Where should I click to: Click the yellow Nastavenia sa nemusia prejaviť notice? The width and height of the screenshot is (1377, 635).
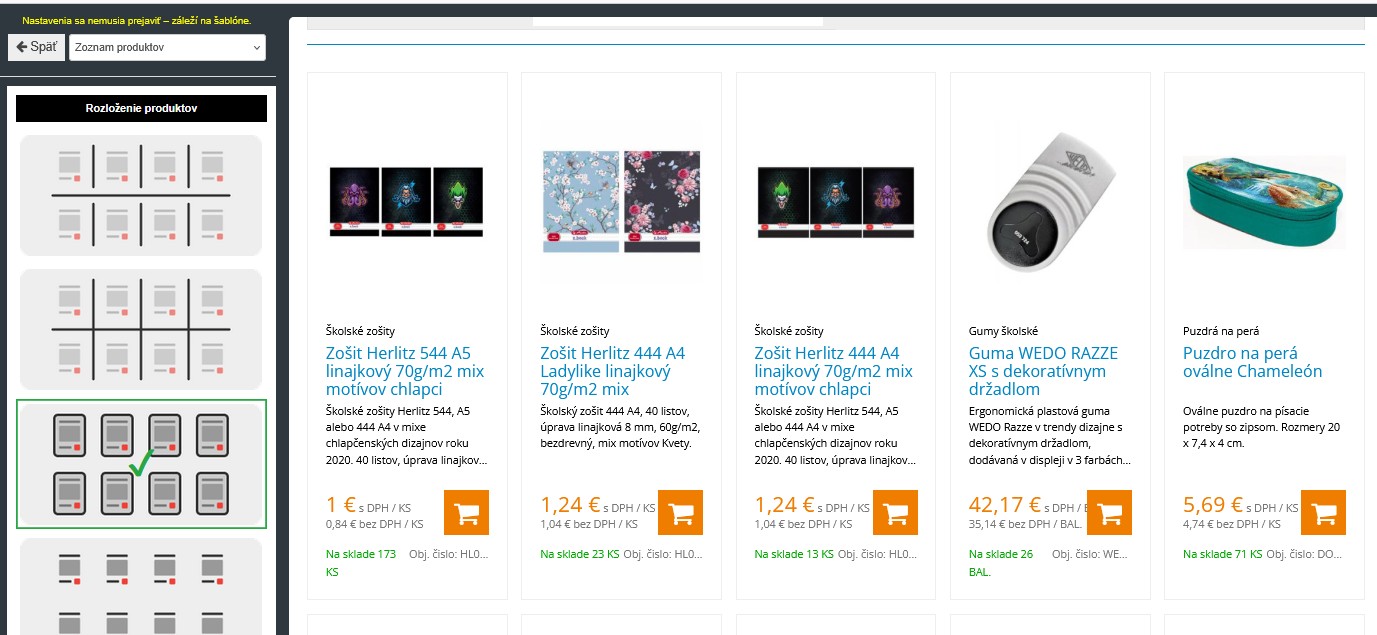pyautogui.click(x=137, y=20)
